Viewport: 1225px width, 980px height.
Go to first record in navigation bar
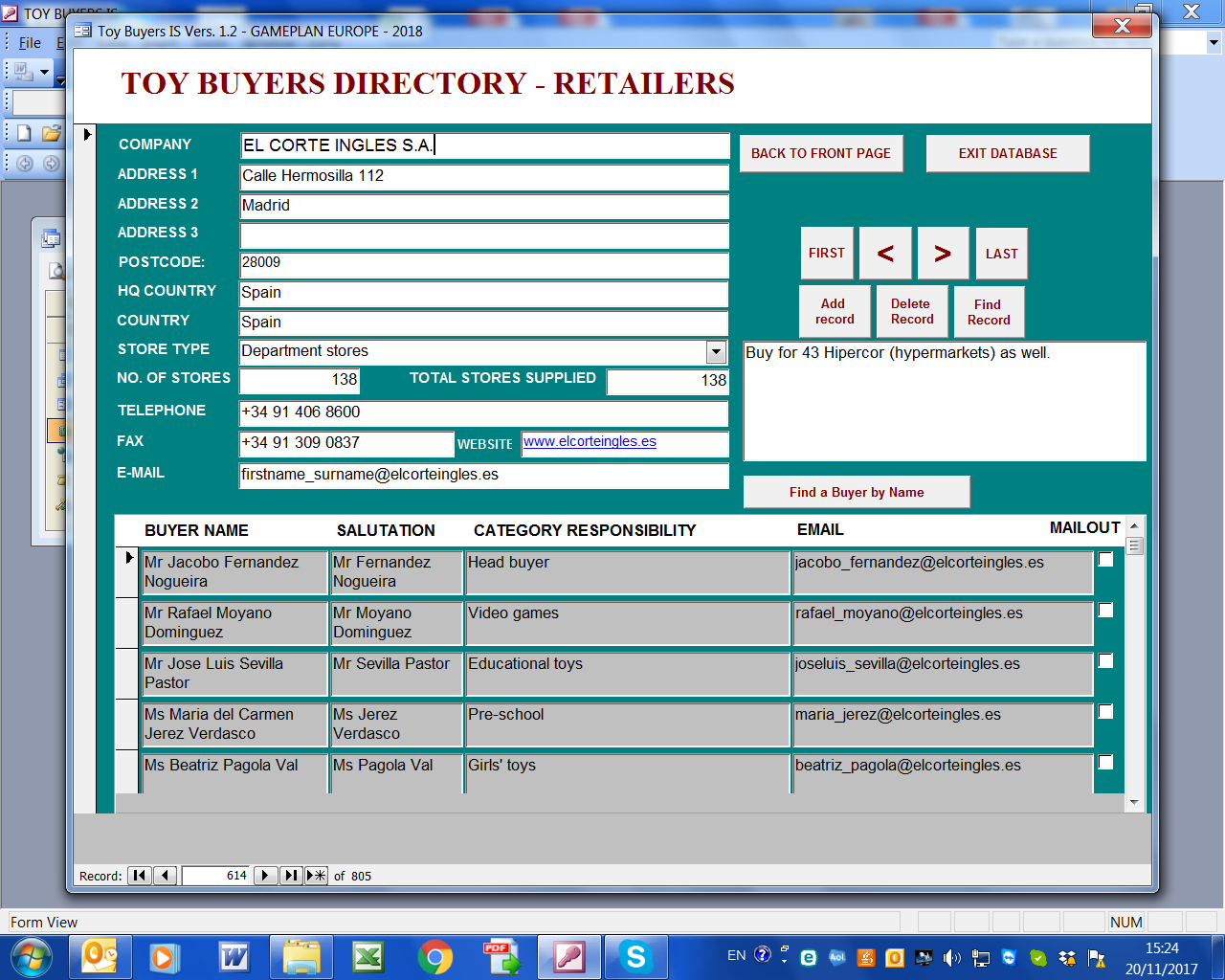tap(140, 875)
